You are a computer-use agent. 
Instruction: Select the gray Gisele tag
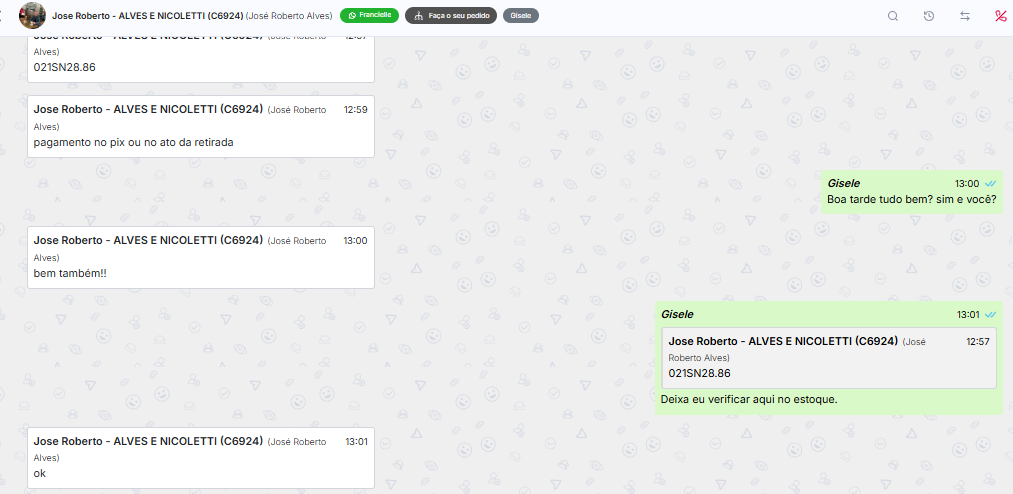(x=521, y=15)
